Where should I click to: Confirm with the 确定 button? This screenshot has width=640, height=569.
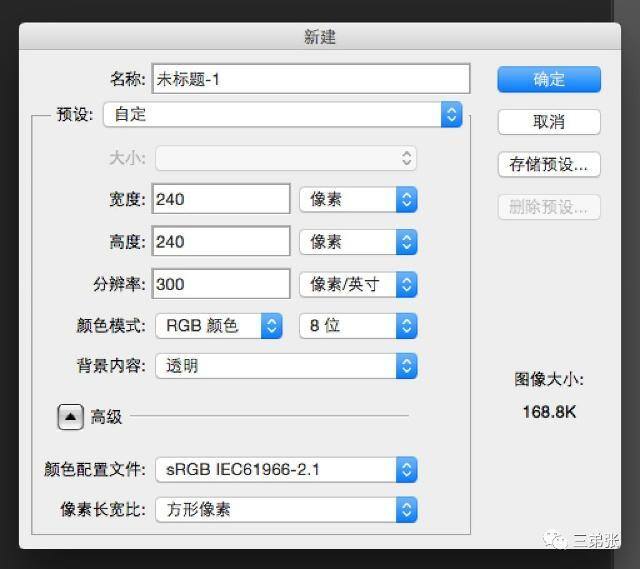(x=549, y=79)
